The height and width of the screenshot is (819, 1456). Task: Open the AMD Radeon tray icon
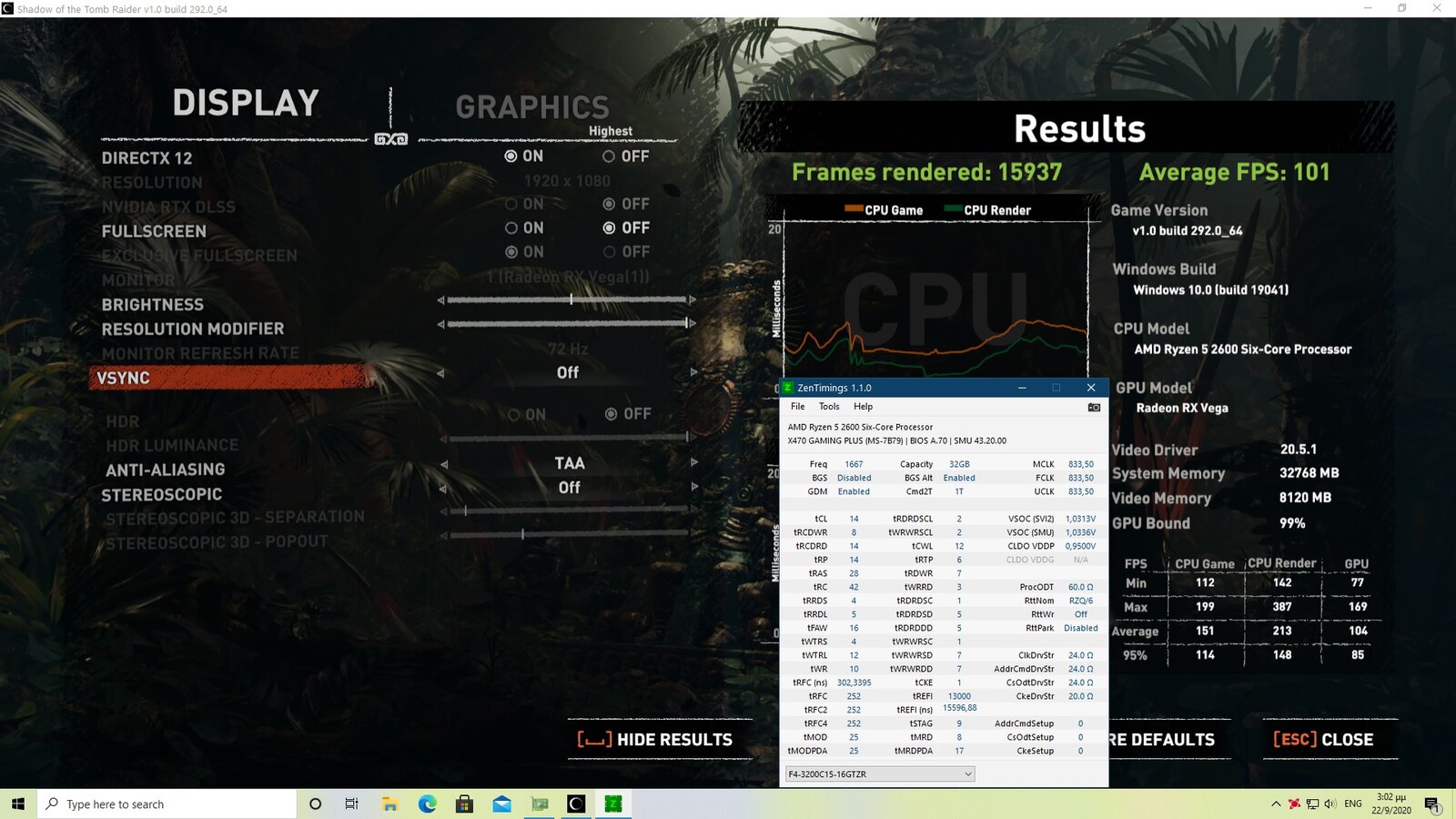click(x=1294, y=804)
